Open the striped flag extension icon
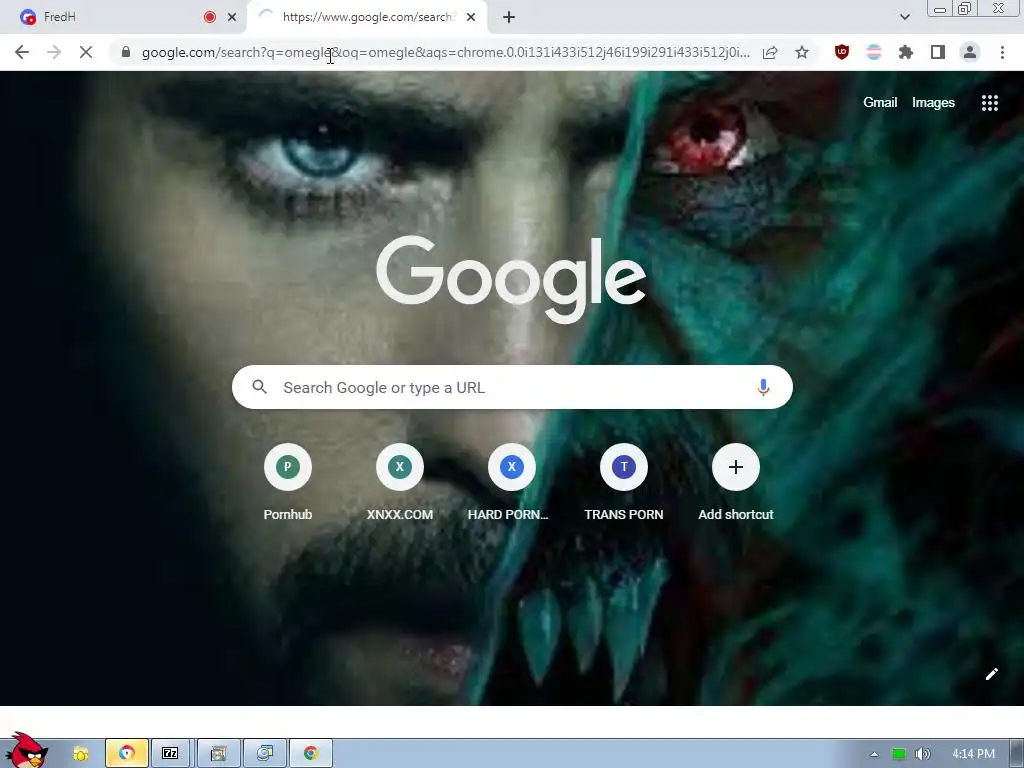1024x768 pixels. 874,52
